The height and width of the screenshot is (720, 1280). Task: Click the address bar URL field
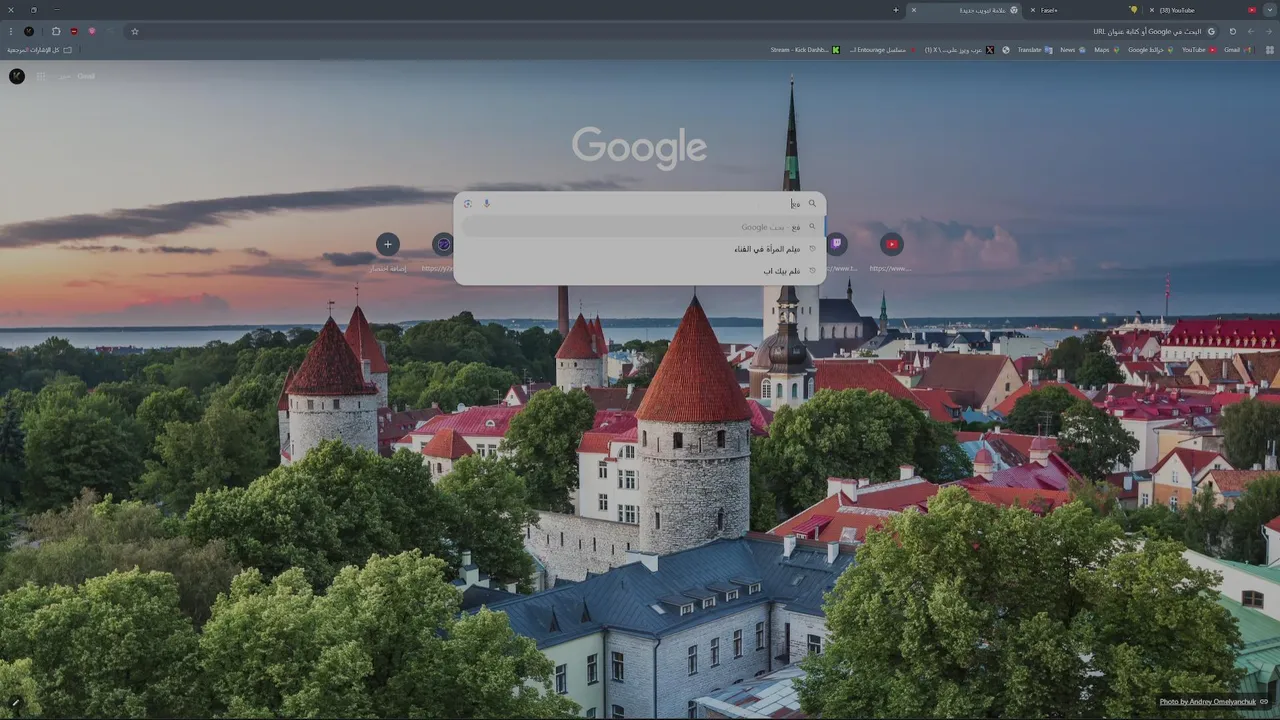(672, 31)
